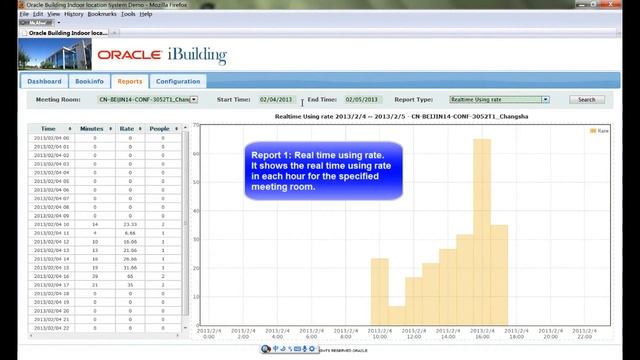640x360 pixels.
Task: Toggle half-width moon icon in IME toolbar
Action: tap(283, 349)
